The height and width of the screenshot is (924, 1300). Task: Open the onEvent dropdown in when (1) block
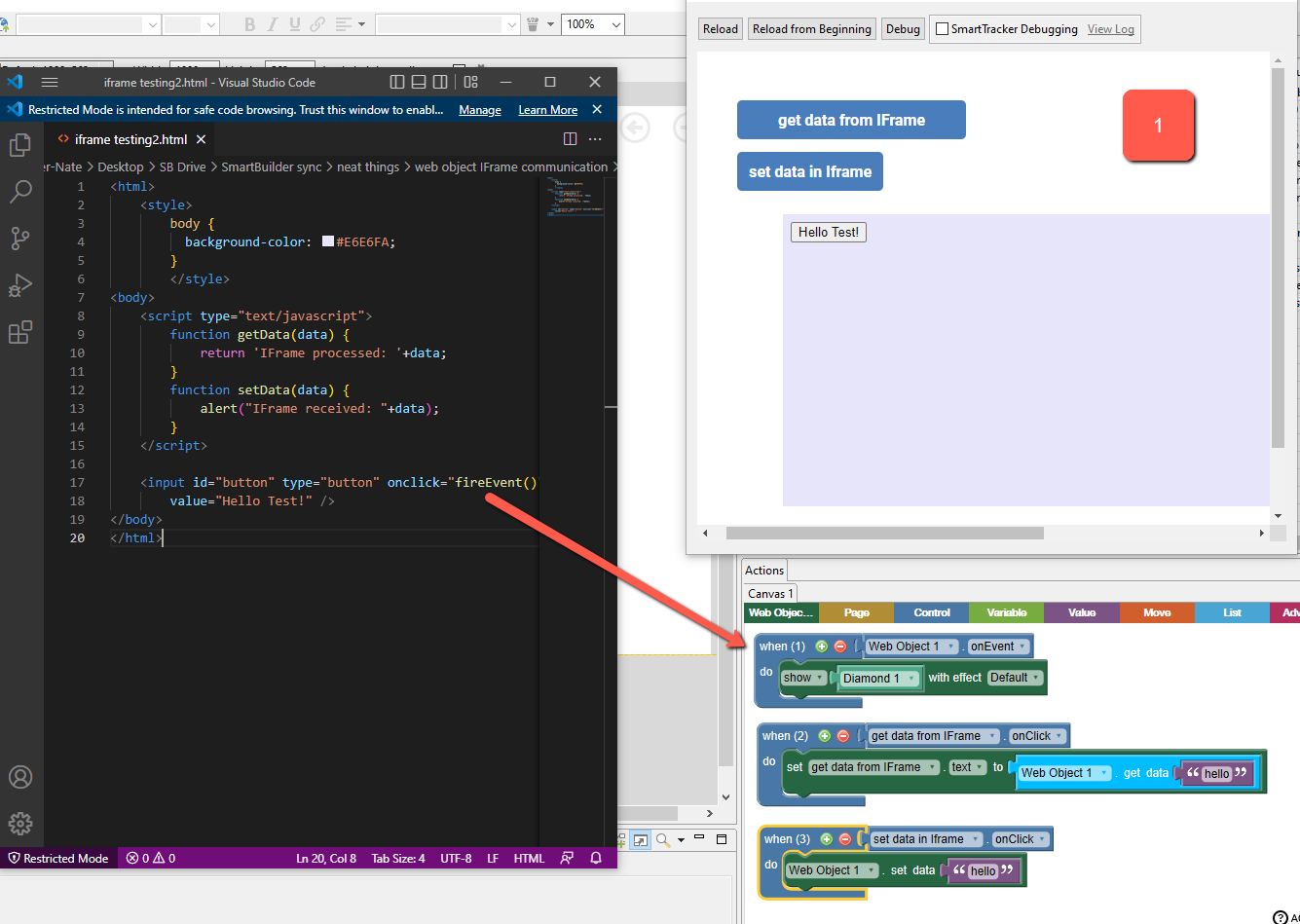click(998, 647)
